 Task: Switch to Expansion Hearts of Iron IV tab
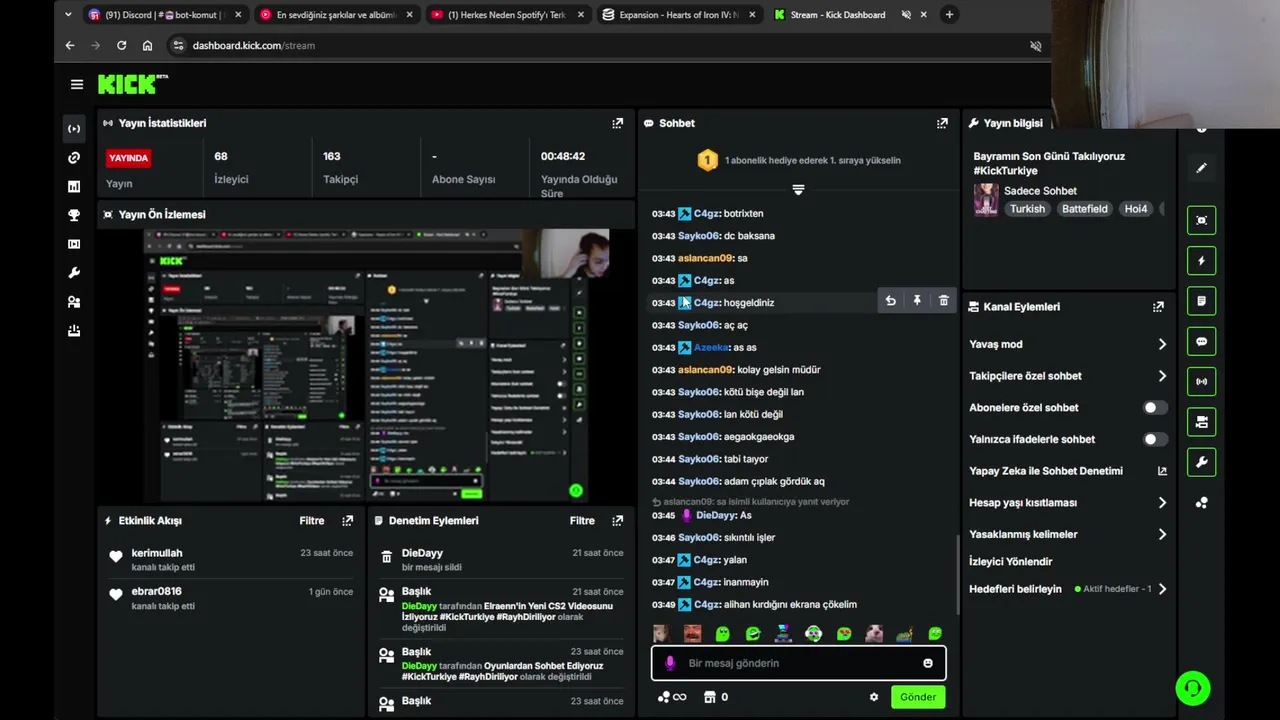pyautogui.click(x=679, y=15)
